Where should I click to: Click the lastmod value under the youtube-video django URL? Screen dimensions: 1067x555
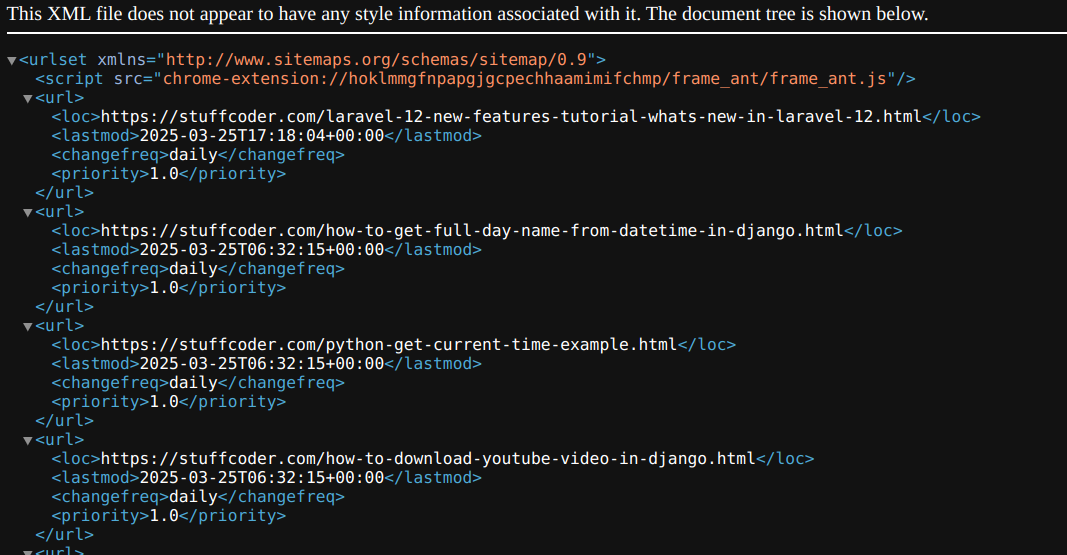(x=262, y=477)
